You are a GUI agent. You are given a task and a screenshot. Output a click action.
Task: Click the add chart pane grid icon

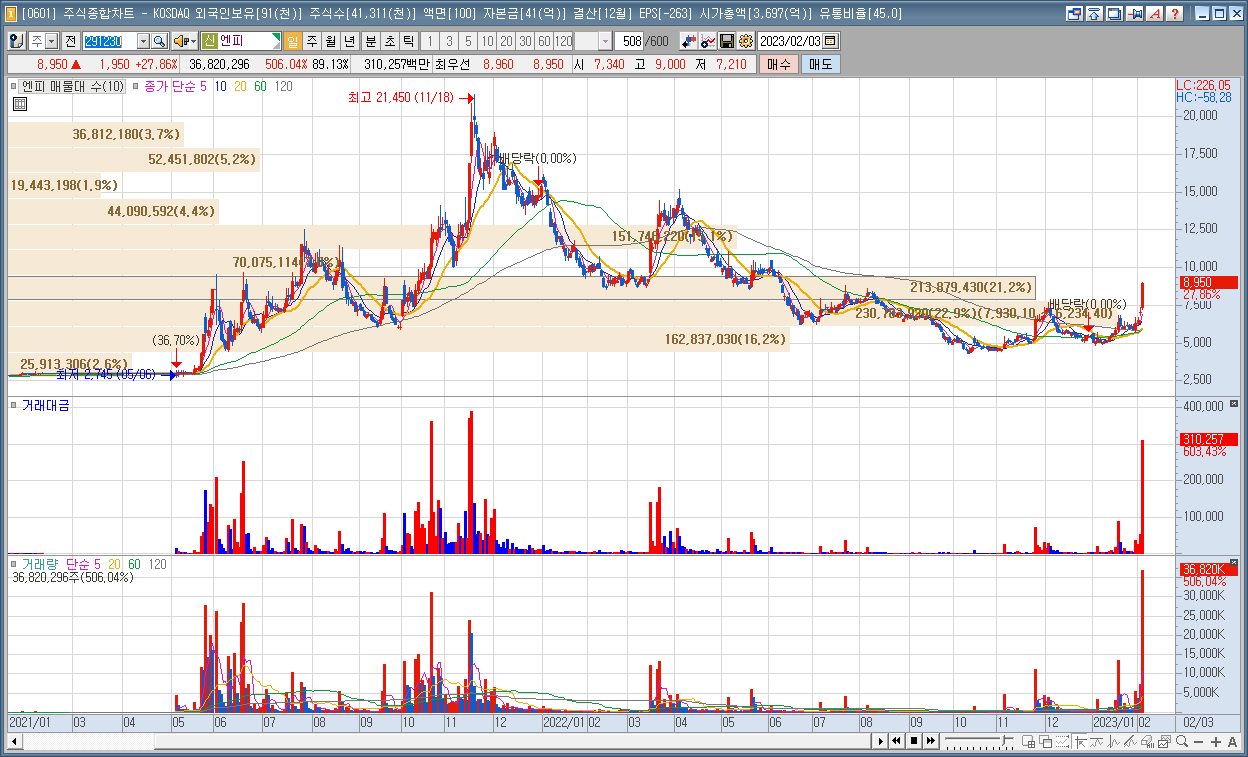click(x=1028, y=741)
